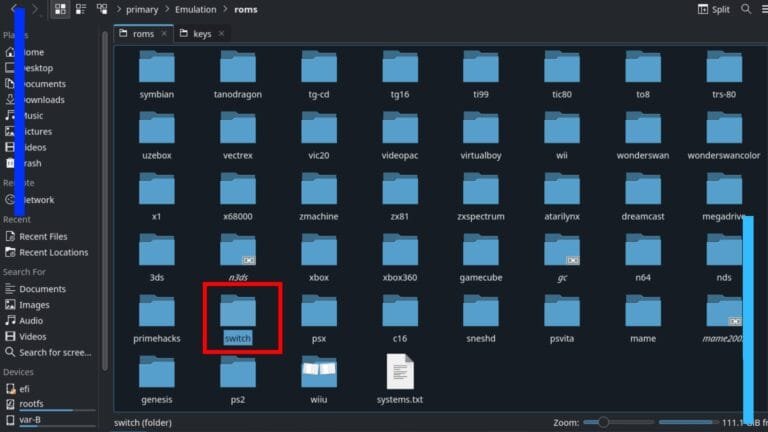
Task: Select the genesis folder
Action: 157,380
